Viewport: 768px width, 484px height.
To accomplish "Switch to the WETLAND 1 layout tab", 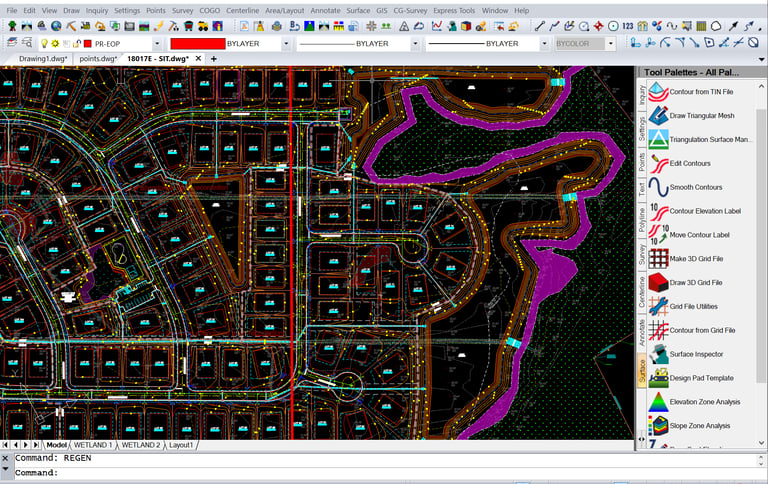I will tap(93, 445).
